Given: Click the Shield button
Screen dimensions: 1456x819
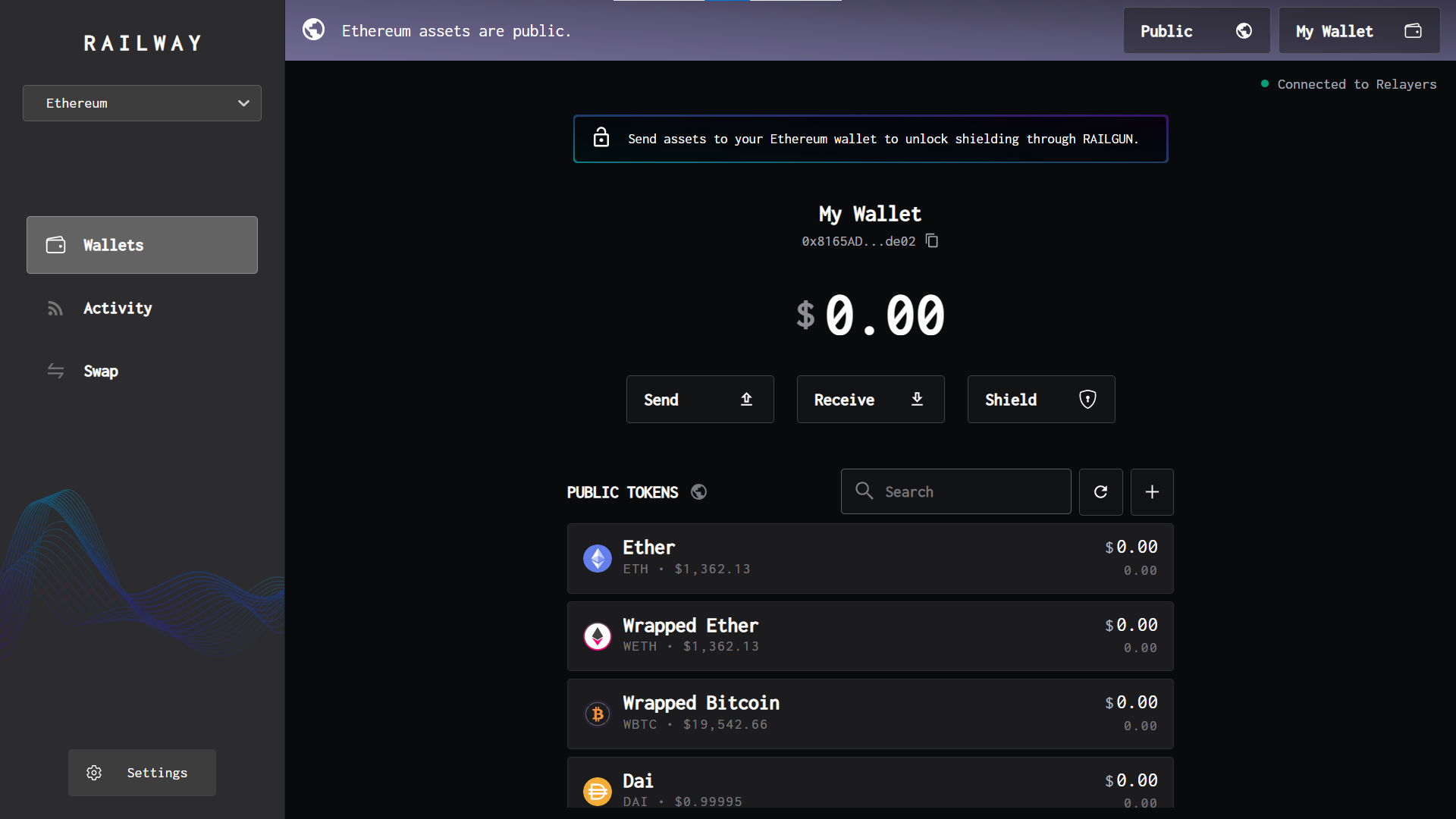Looking at the screenshot, I should coord(1041,399).
